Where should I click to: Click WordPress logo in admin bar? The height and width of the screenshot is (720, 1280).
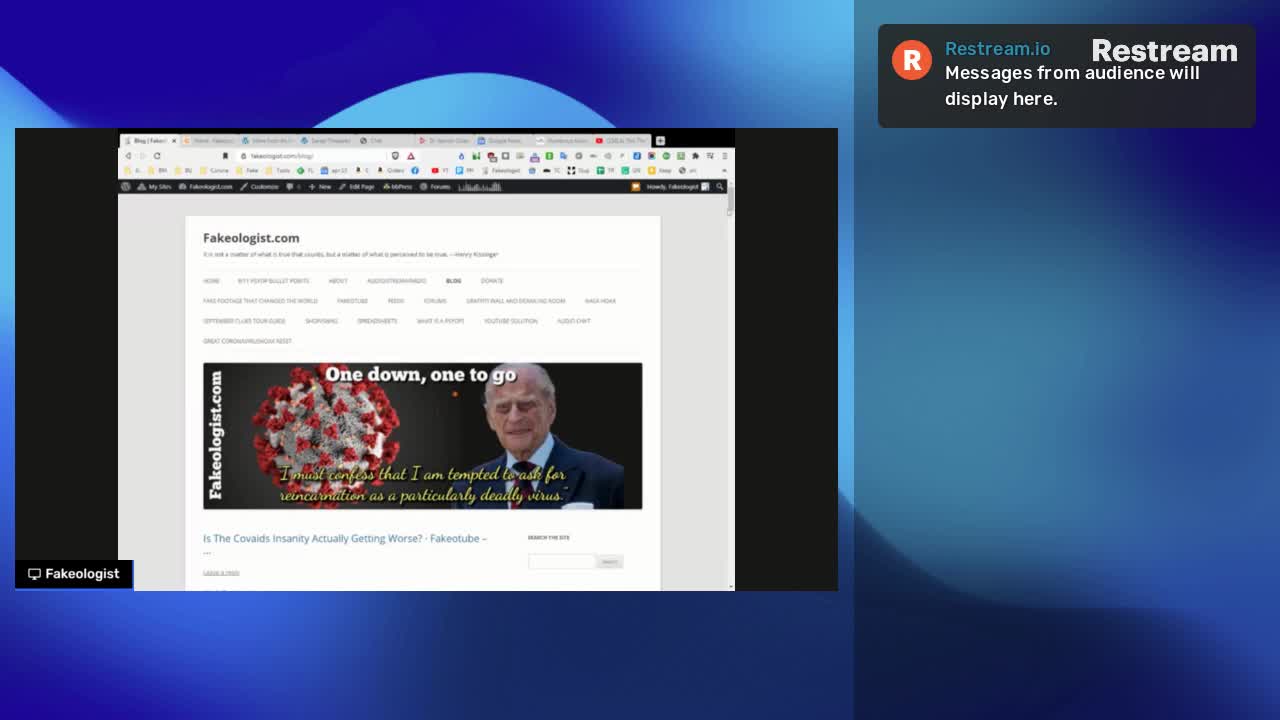tap(125, 187)
